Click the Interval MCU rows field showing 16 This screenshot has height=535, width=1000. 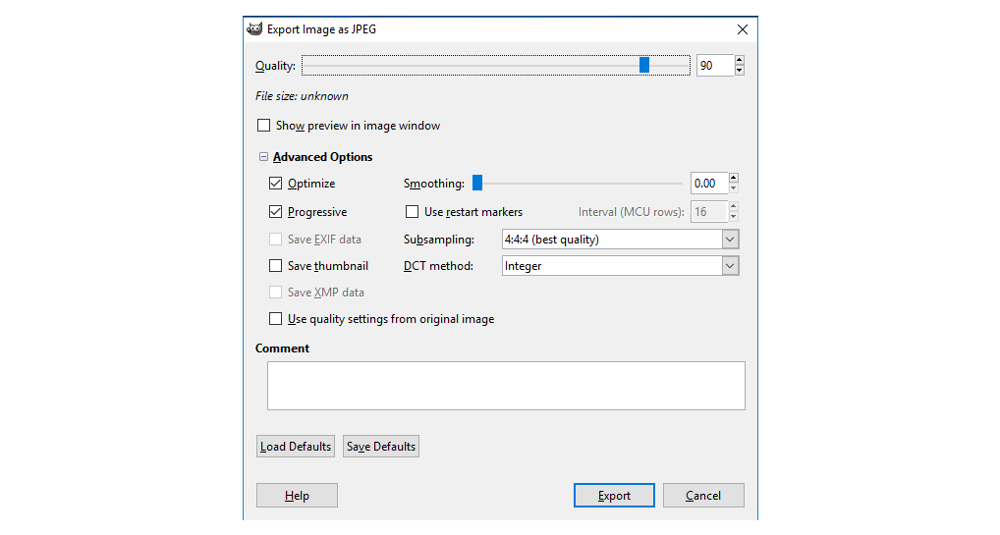click(709, 212)
